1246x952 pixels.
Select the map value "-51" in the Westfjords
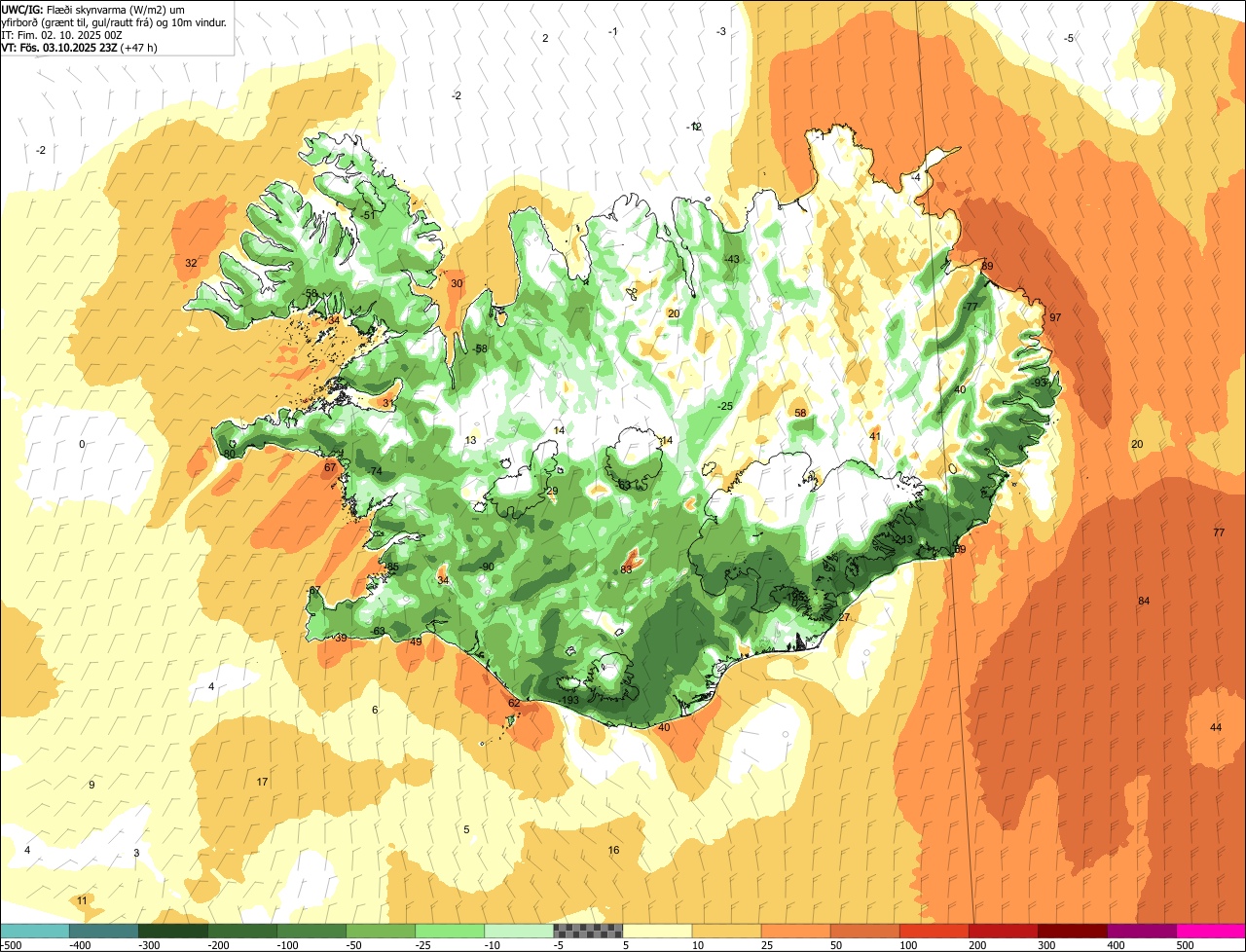click(368, 214)
